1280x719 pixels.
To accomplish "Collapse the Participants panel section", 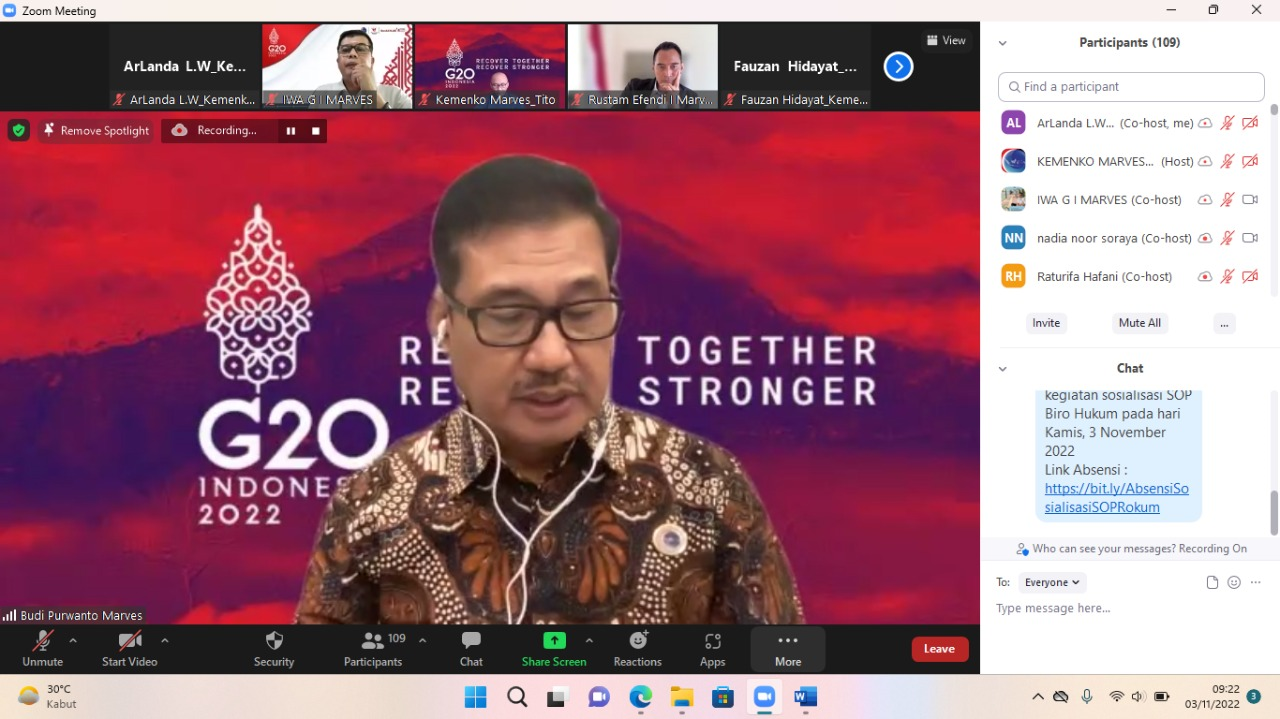I will tap(1002, 43).
